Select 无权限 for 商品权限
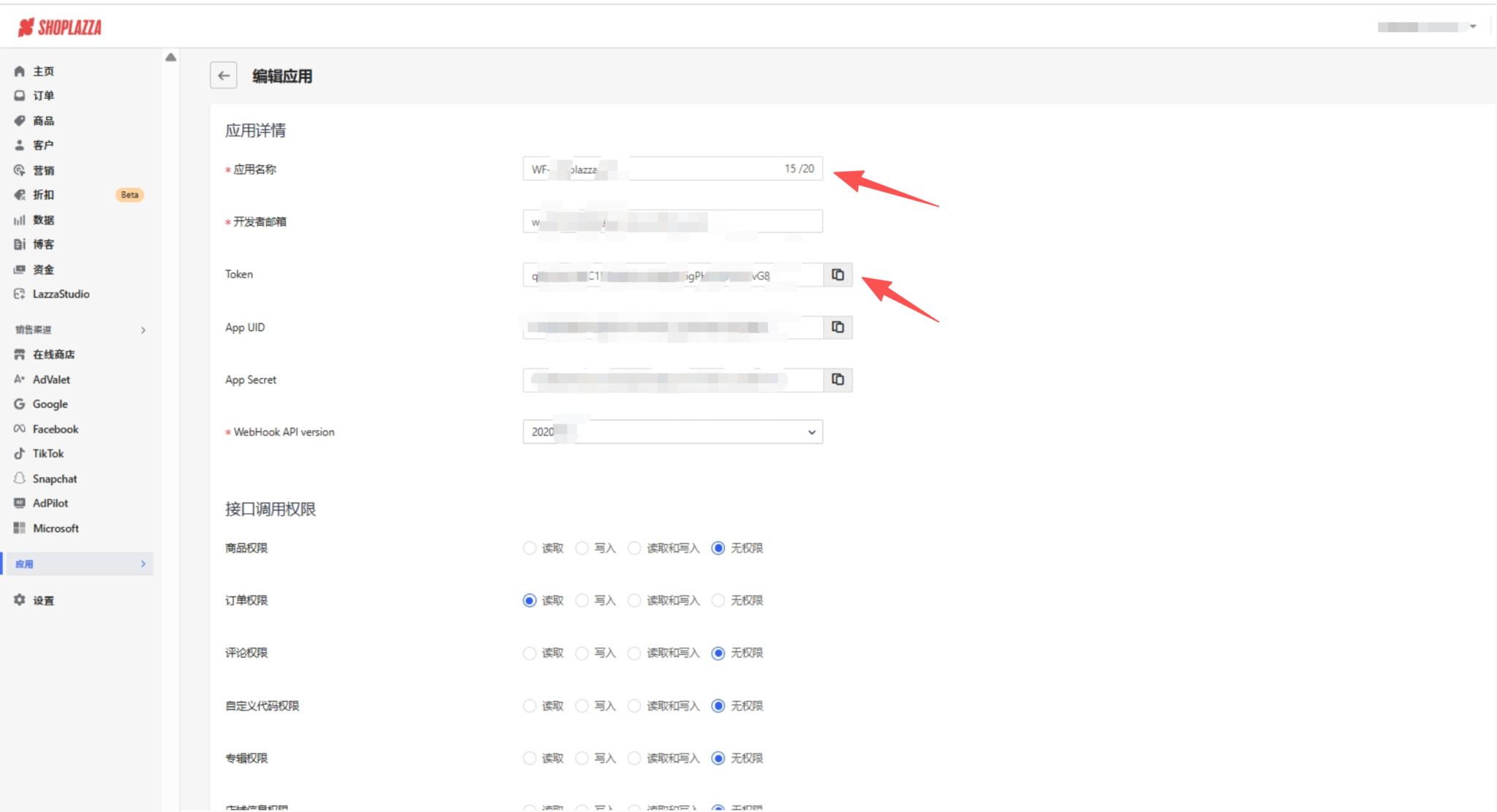The image size is (1497, 812). point(719,548)
